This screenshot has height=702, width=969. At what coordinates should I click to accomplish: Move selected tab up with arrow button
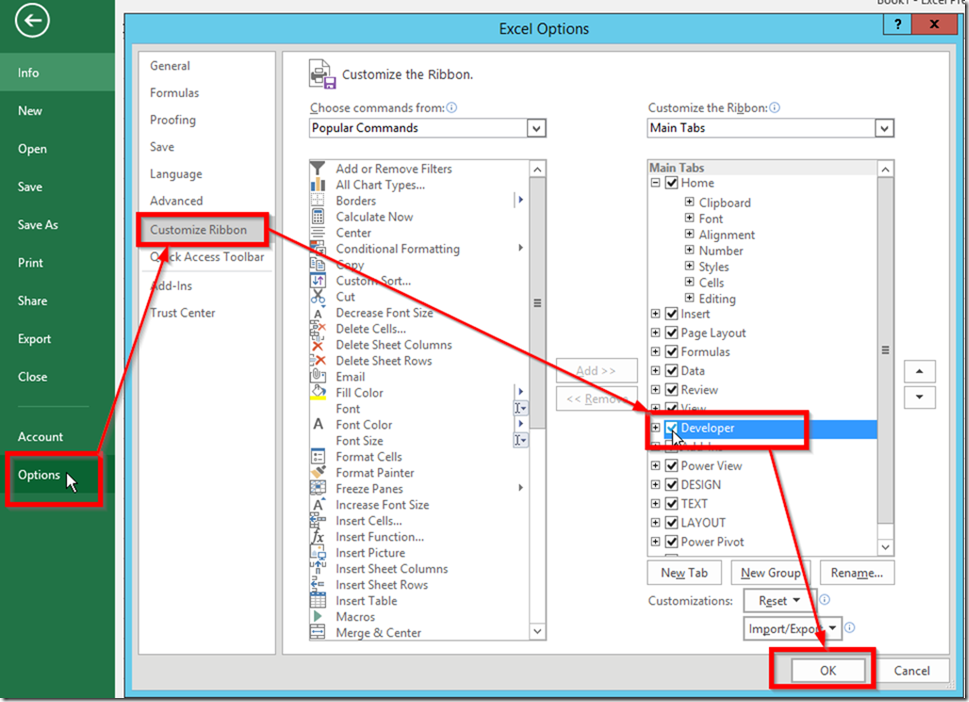pyautogui.click(x=920, y=371)
